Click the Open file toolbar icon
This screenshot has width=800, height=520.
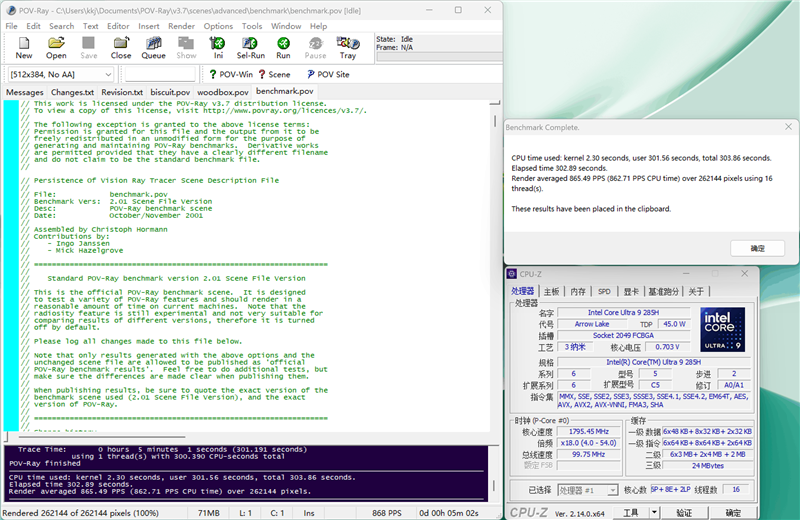[x=56, y=48]
